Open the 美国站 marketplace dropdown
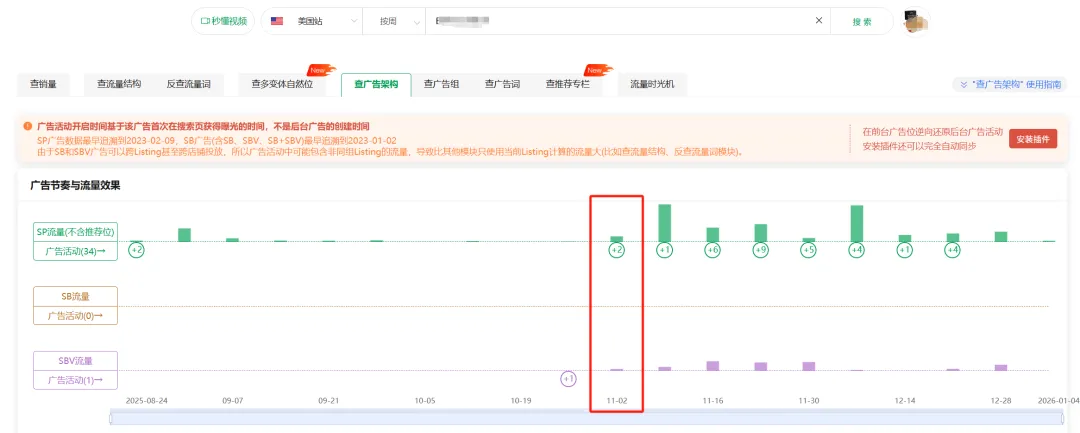This screenshot has width=1080, height=433. (x=312, y=21)
